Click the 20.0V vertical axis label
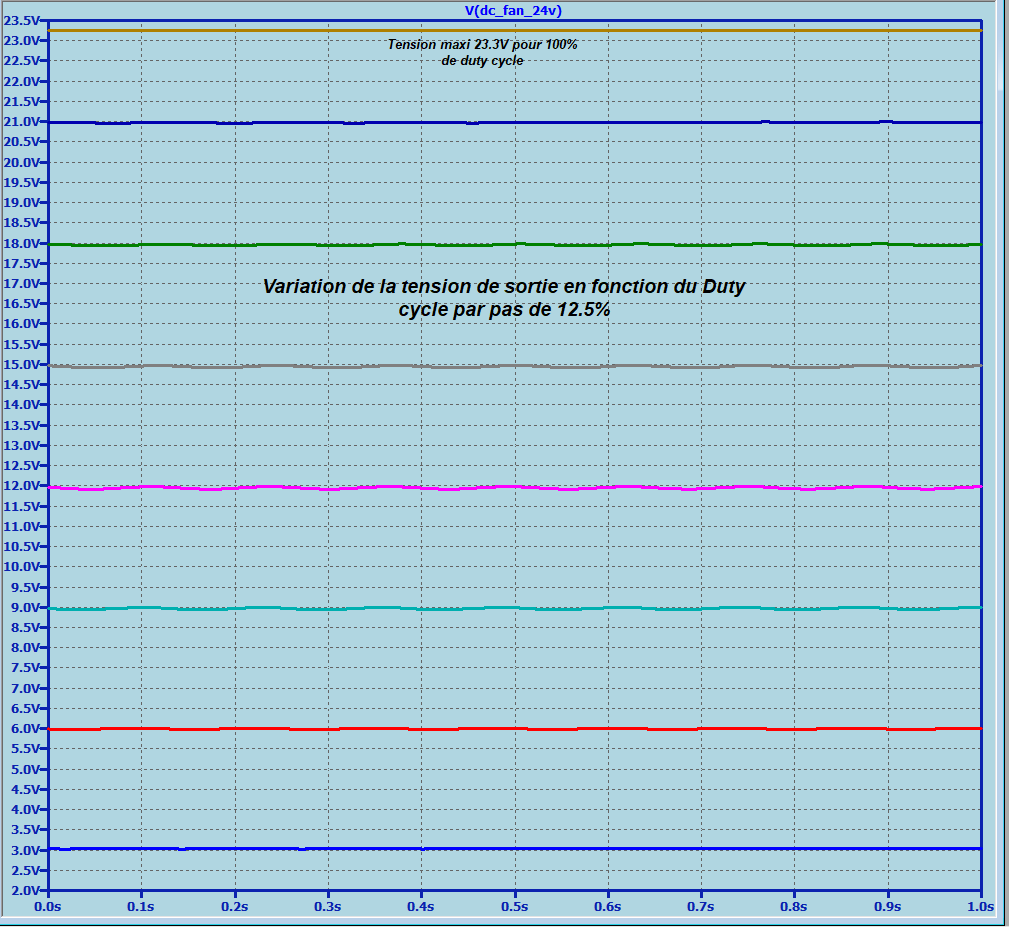 tap(21, 163)
